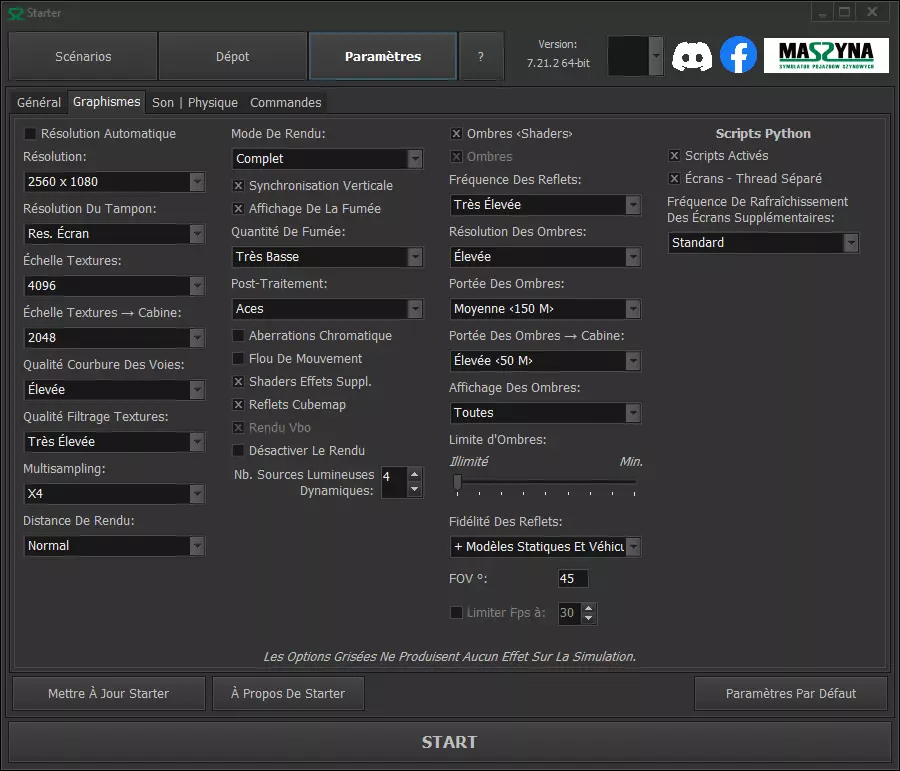This screenshot has height=771, width=900.
Task: Open Portée Des Ombres Moyenne dropdown
Action: pos(545,309)
